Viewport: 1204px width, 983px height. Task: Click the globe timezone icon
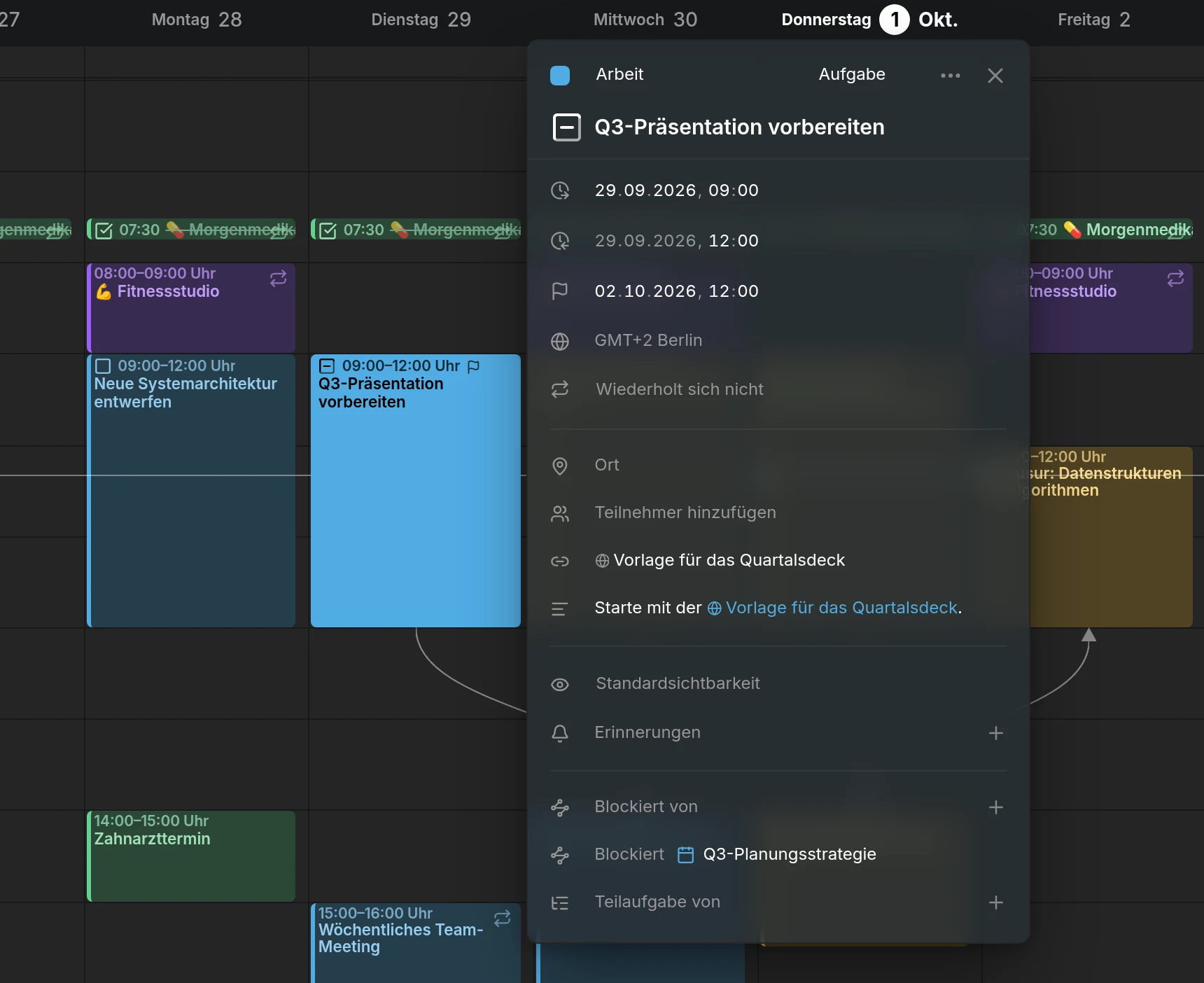click(560, 341)
